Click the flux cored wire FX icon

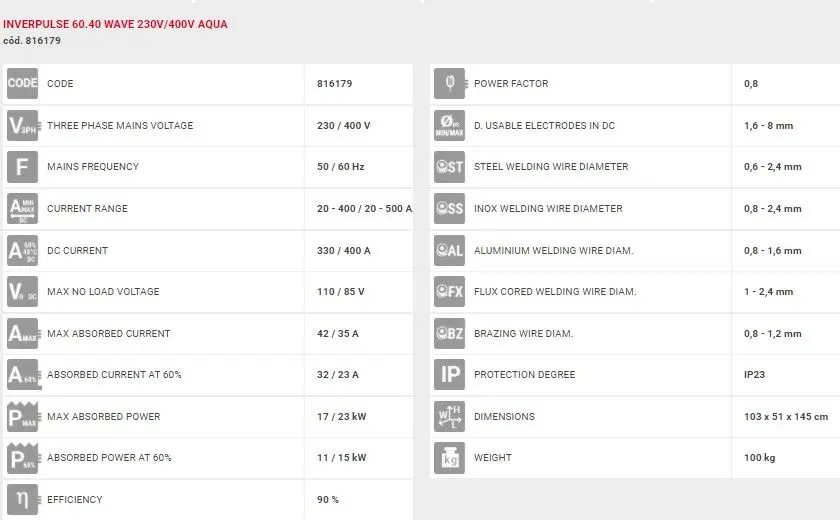tap(449, 292)
